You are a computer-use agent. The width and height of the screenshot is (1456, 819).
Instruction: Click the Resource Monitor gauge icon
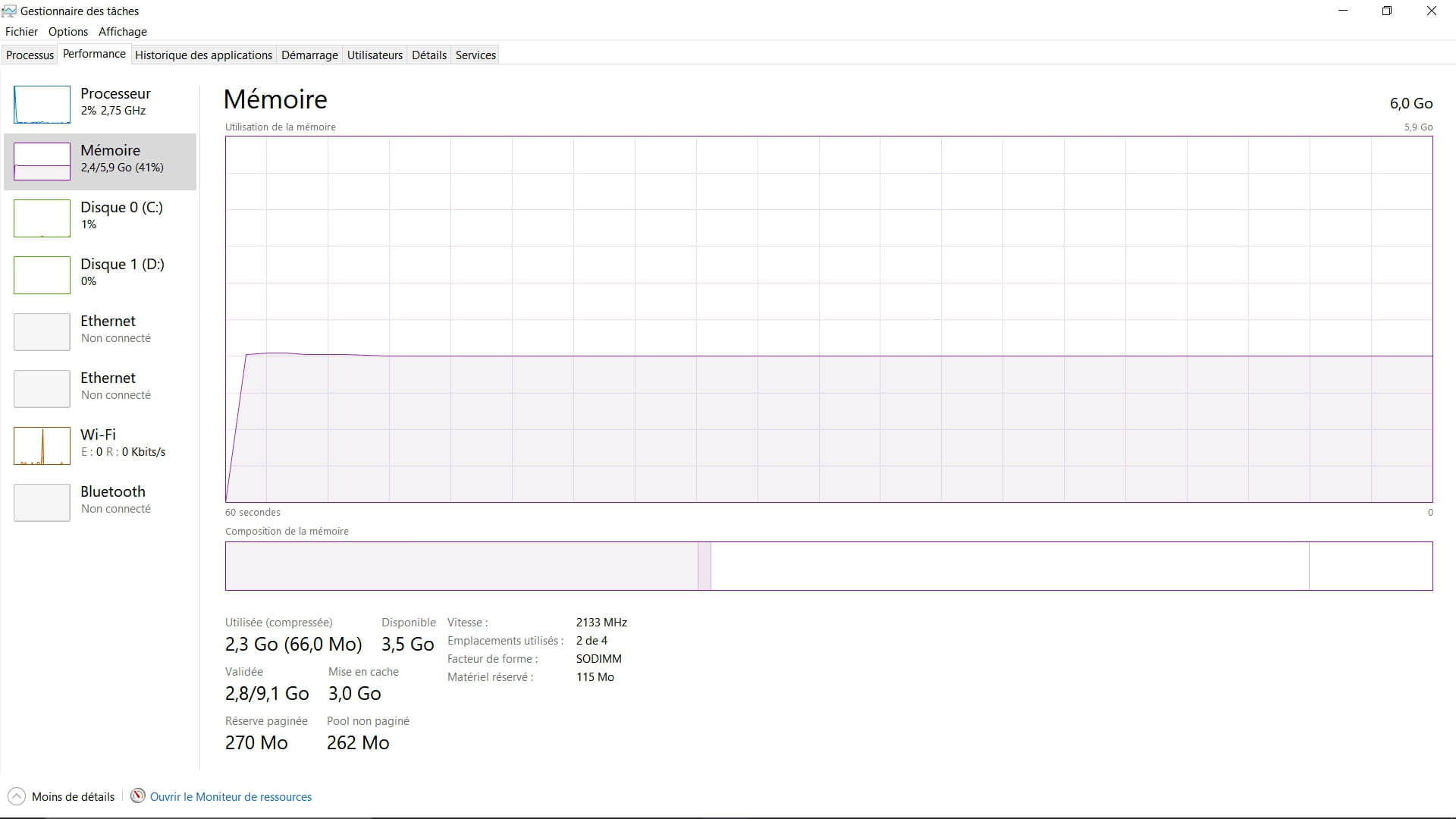point(138,796)
